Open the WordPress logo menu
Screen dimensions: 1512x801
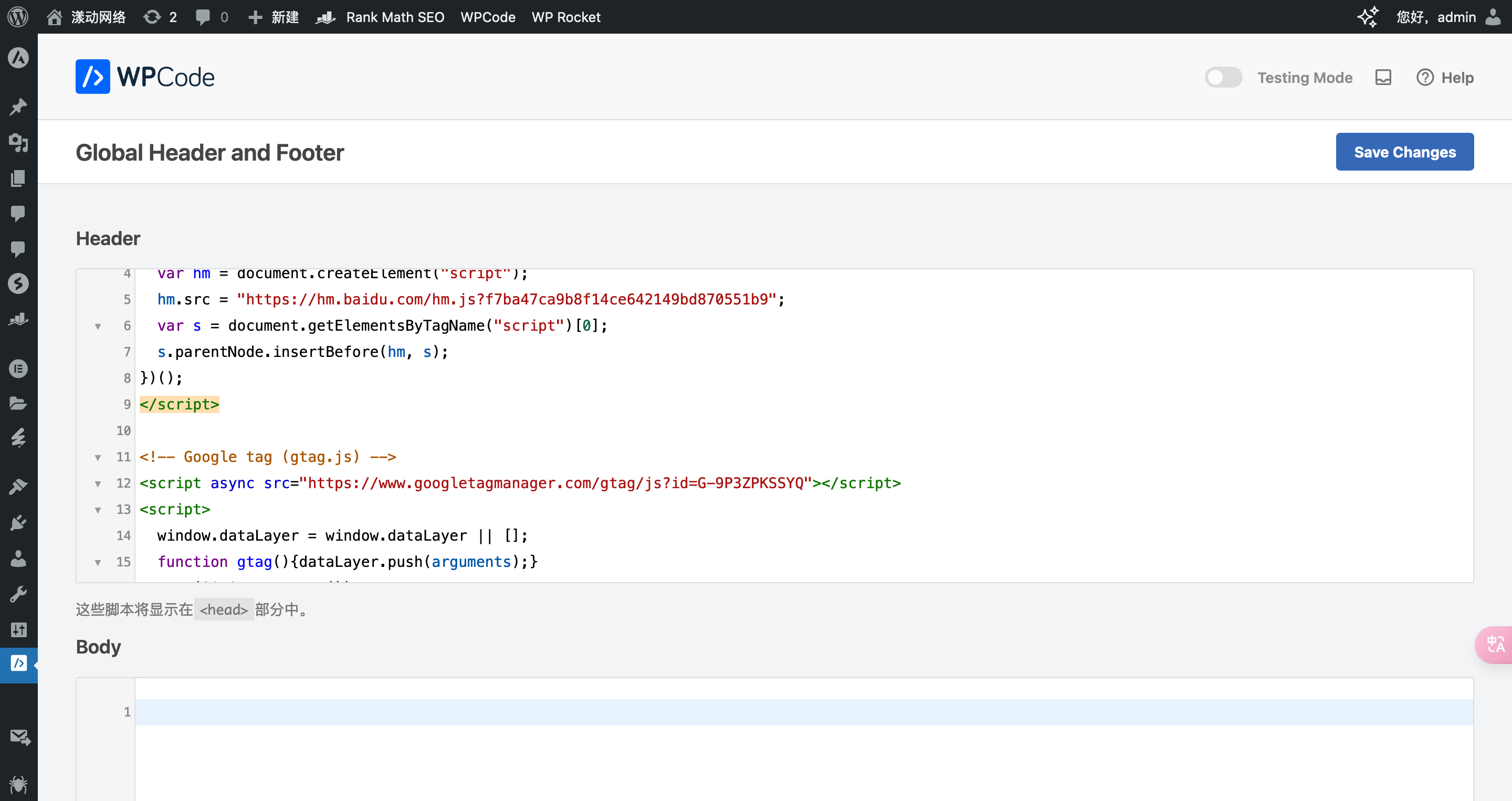(18, 16)
